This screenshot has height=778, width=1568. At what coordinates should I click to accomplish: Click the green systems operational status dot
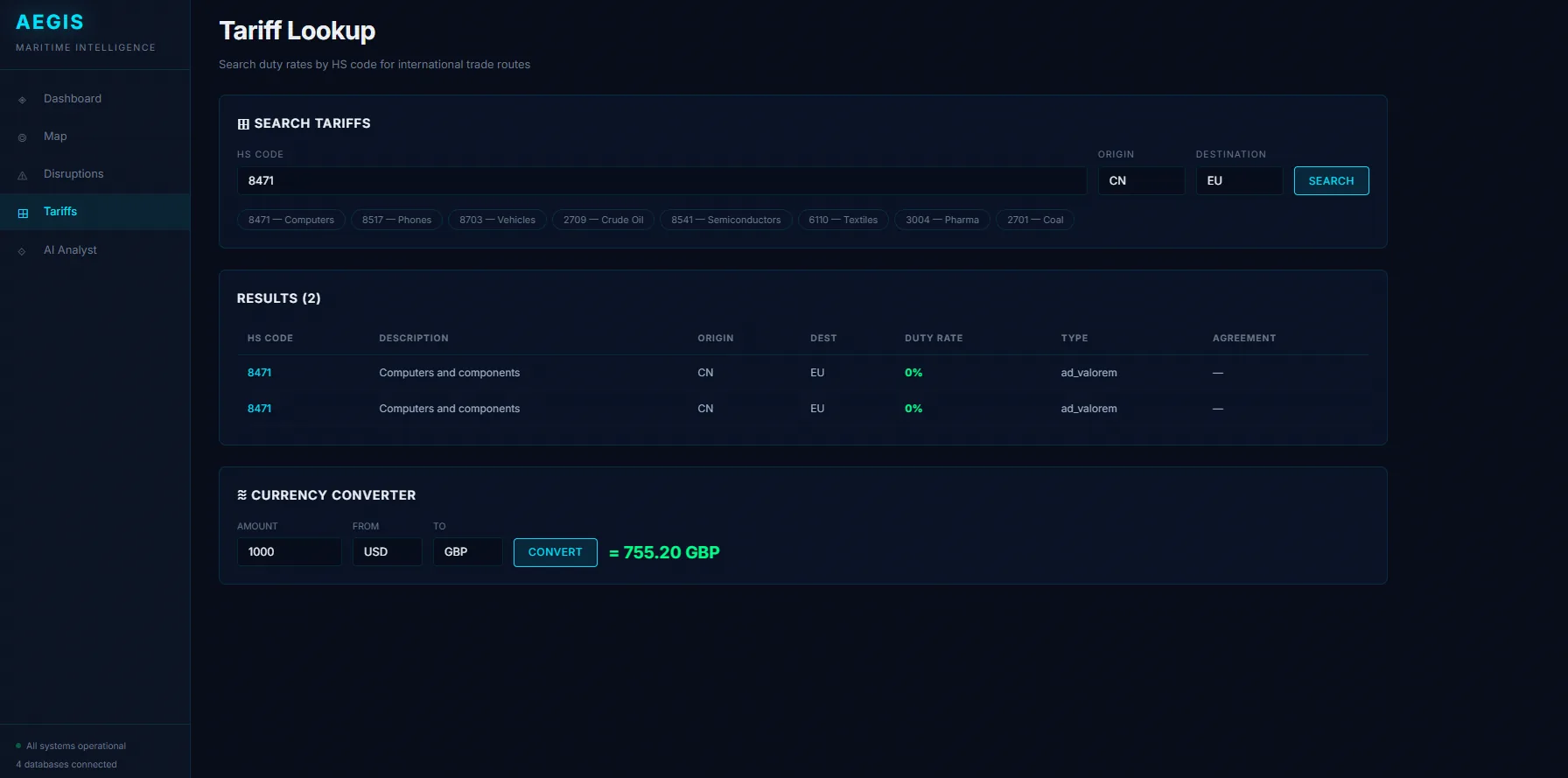18,746
